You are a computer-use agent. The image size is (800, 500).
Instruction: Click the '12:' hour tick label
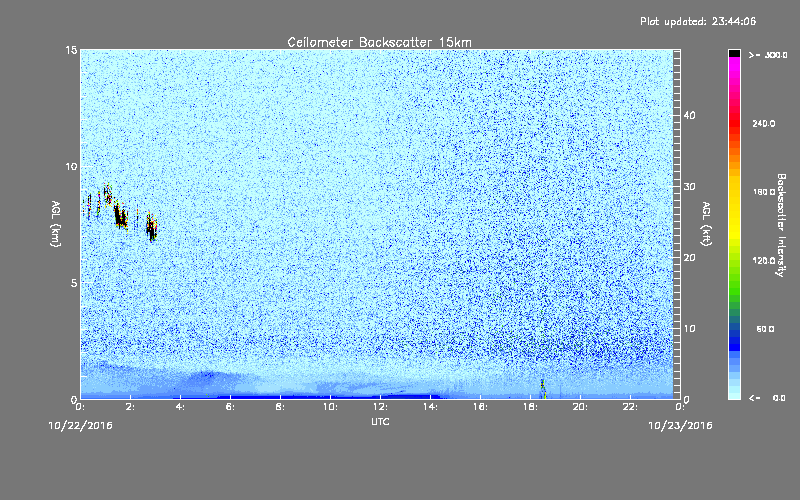coord(381,407)
